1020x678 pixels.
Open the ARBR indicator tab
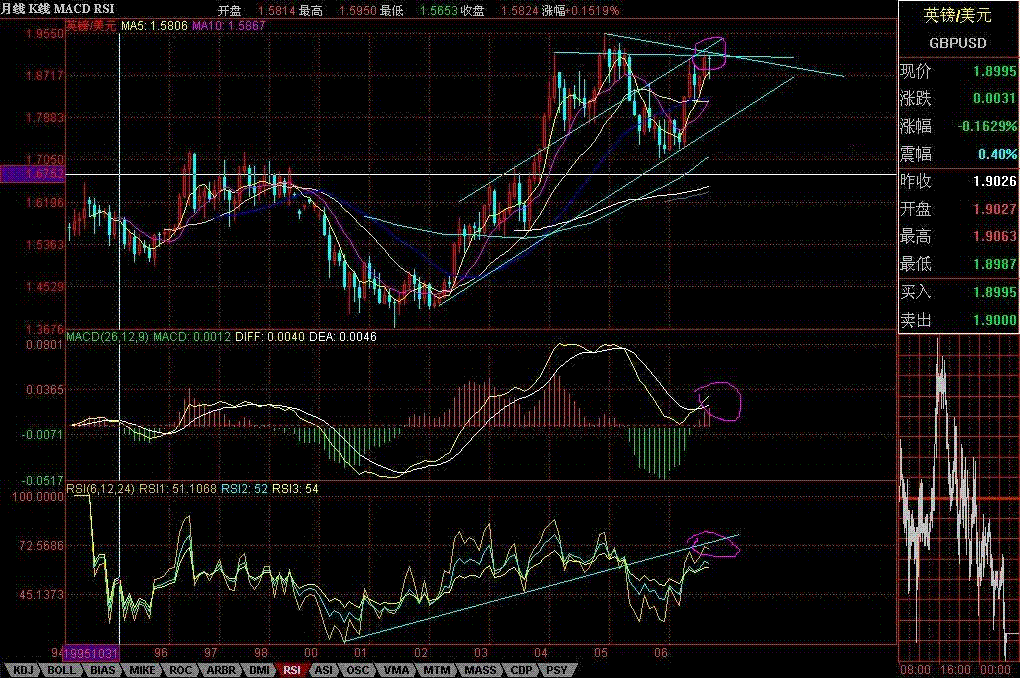[x=220, y=669]
